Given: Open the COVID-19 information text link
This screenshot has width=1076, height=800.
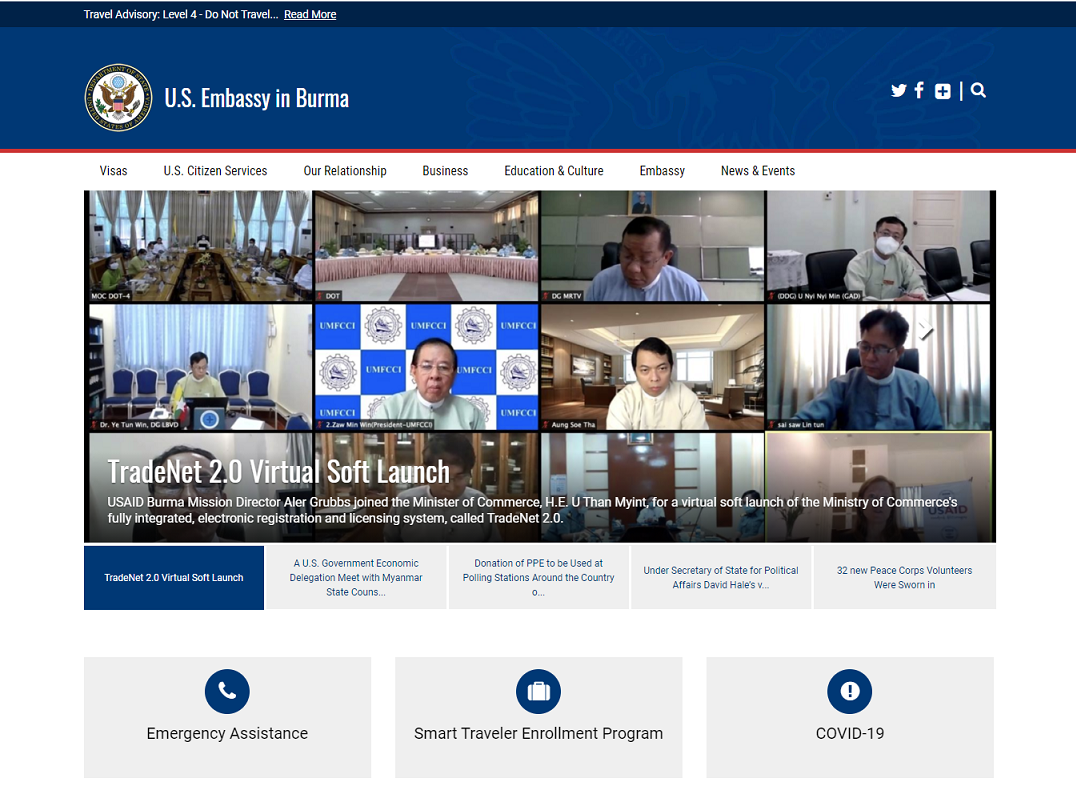Looking at the screenshot, I should (850, 733).
